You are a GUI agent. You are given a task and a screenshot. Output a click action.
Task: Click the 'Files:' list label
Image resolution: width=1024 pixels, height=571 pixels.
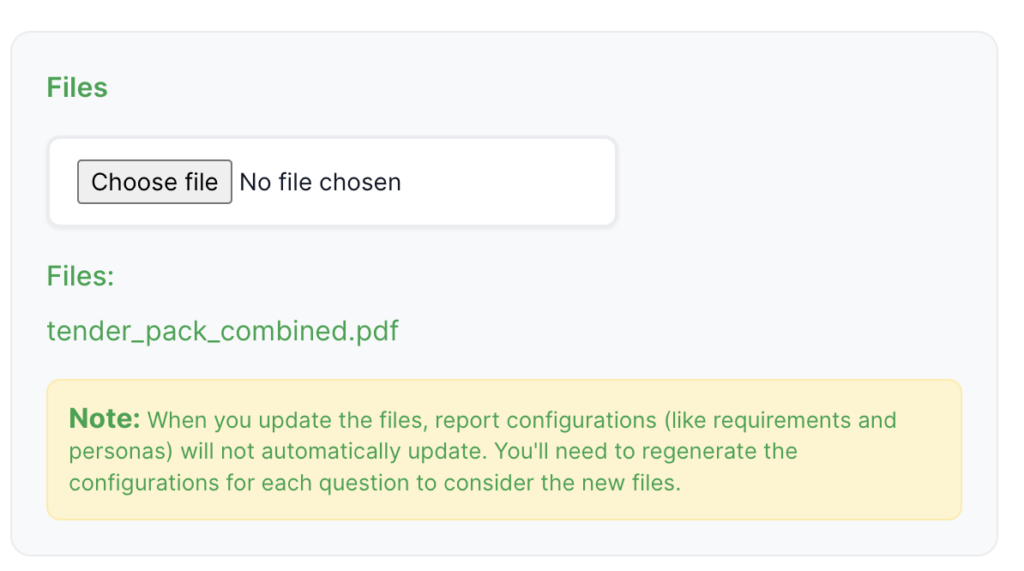click(x=80, y=276)
